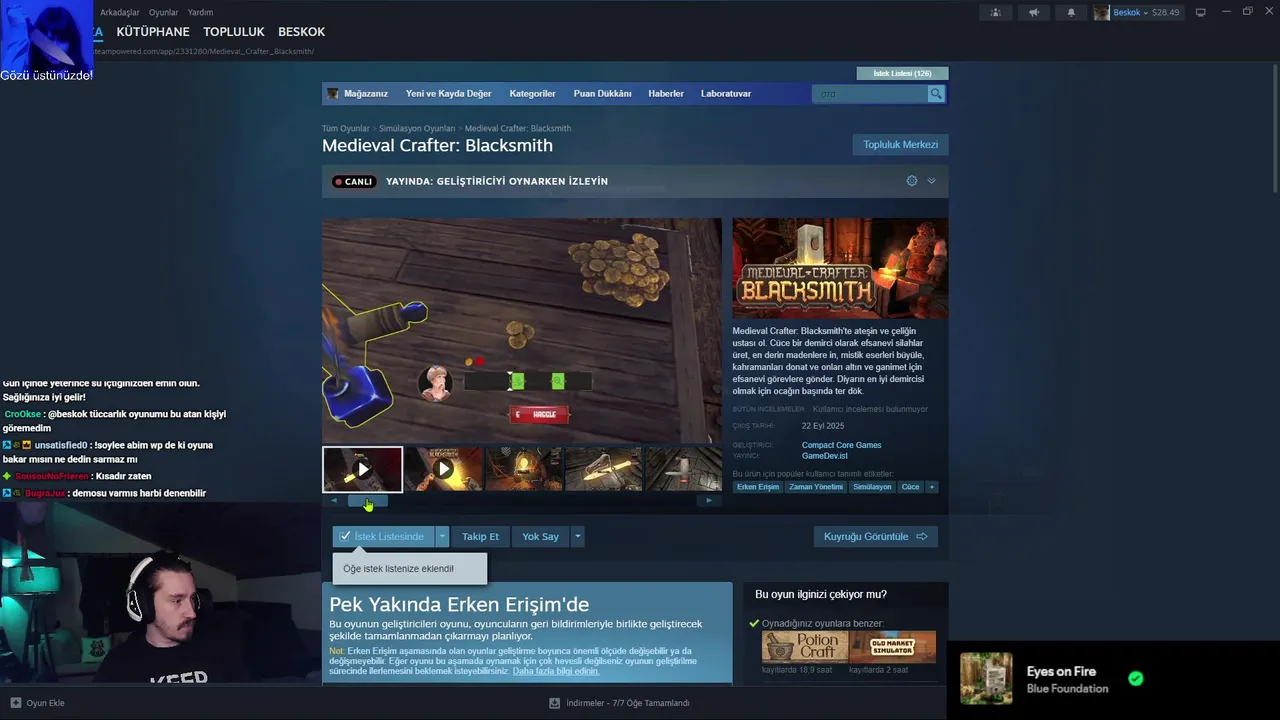
Task: Play the first video thumbnail
Action: [362, 469]
